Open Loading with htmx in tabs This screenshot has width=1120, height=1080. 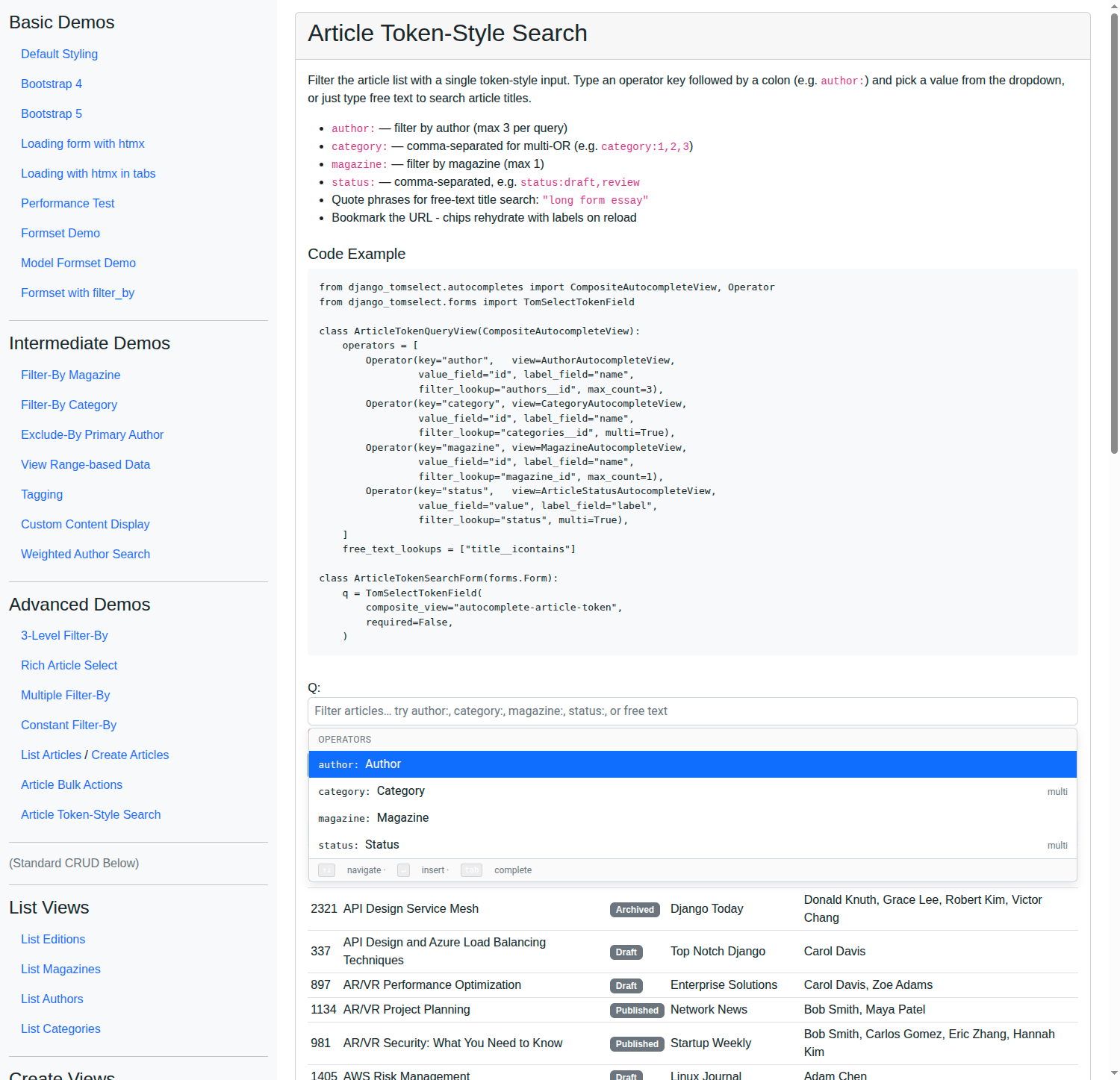(88, 173)
